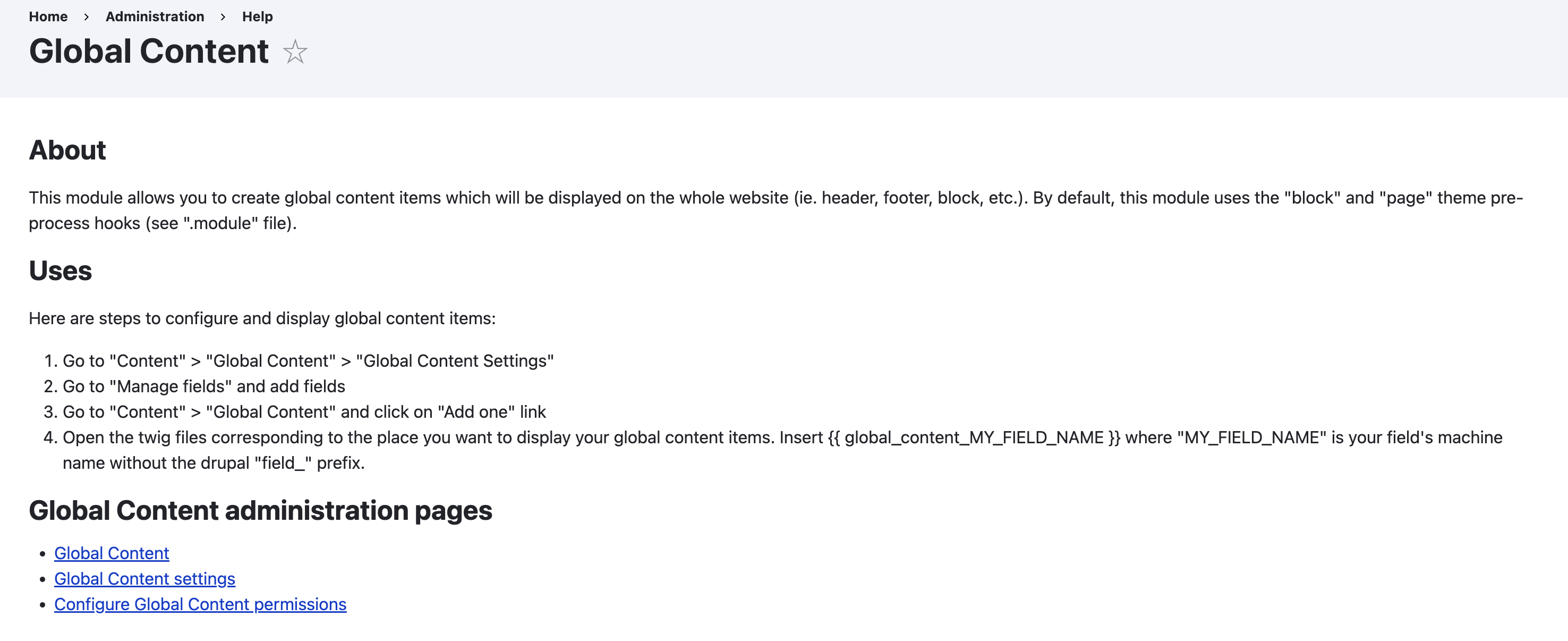This screenshot has width=1568, height=641.
Task: Open Global Content settings
Action: 145,579
